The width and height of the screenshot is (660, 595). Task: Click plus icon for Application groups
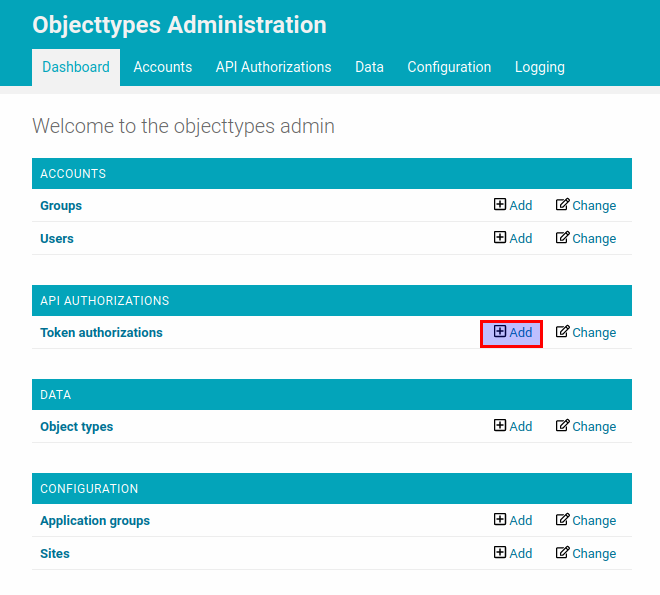[500, 519]
